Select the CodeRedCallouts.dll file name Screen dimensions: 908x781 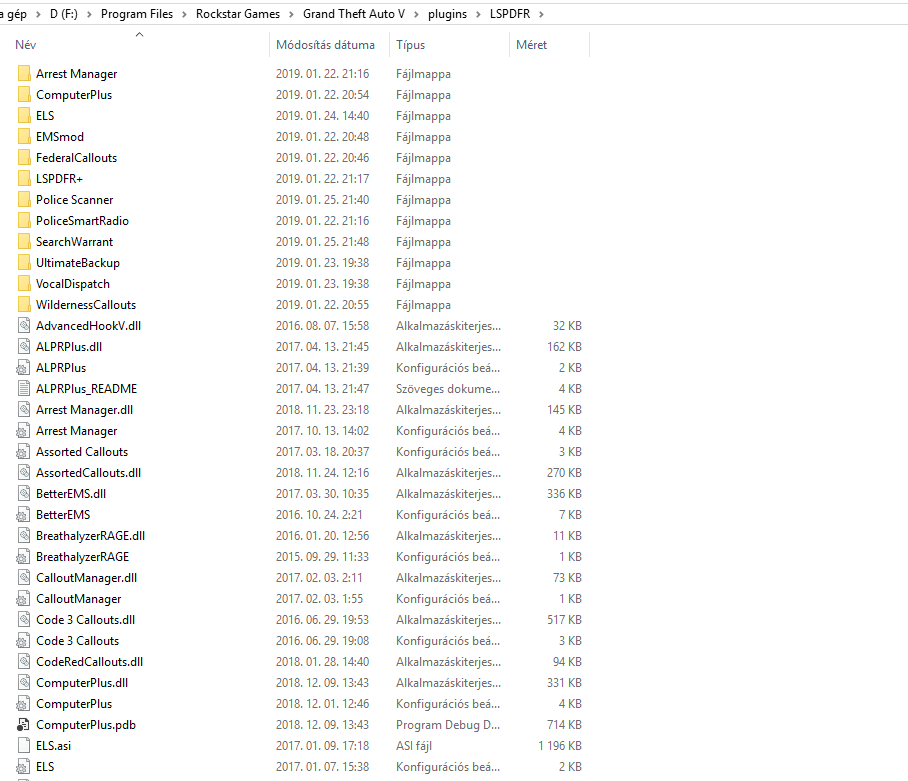coord(89,661)
